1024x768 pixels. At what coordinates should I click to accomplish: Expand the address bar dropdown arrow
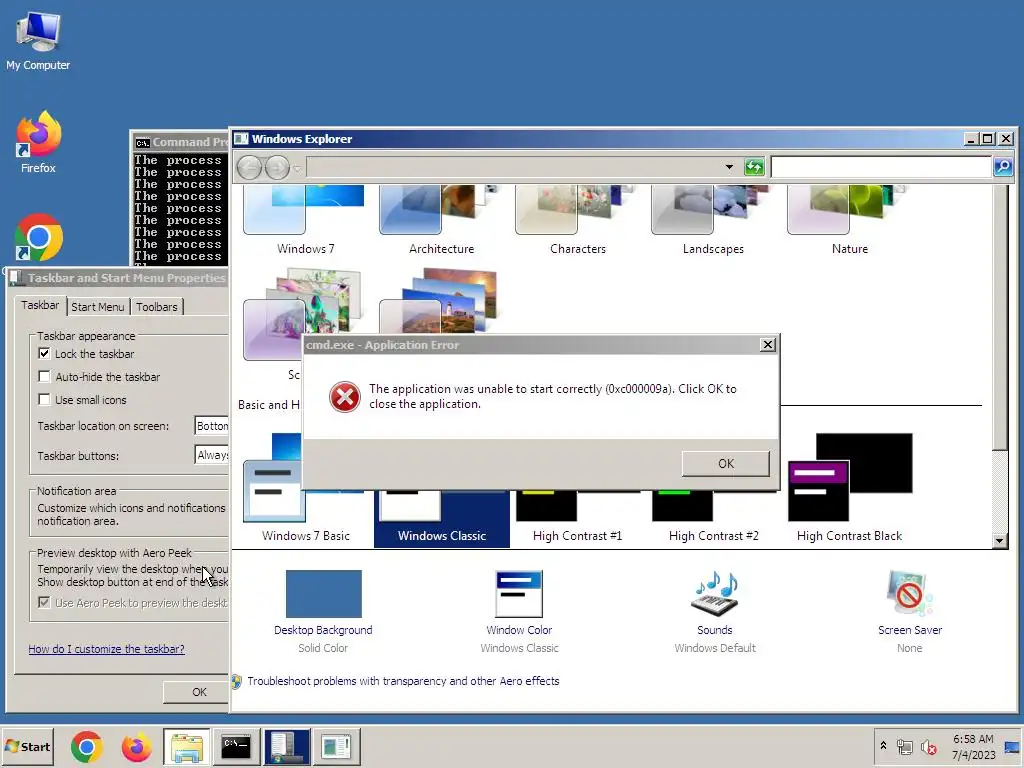click(x=729, y=167)
